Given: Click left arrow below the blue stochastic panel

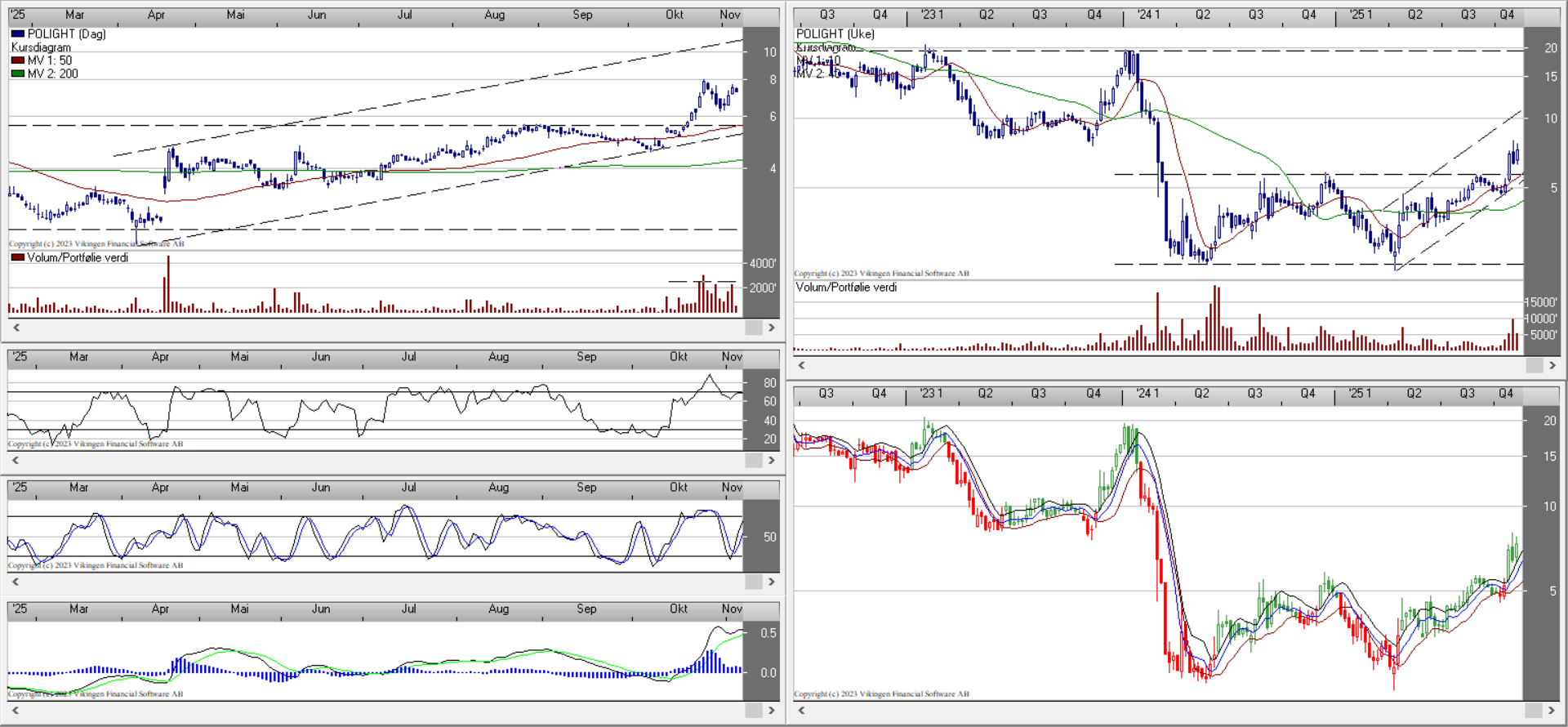Looking at the screenshot, I should pos(16,582).
